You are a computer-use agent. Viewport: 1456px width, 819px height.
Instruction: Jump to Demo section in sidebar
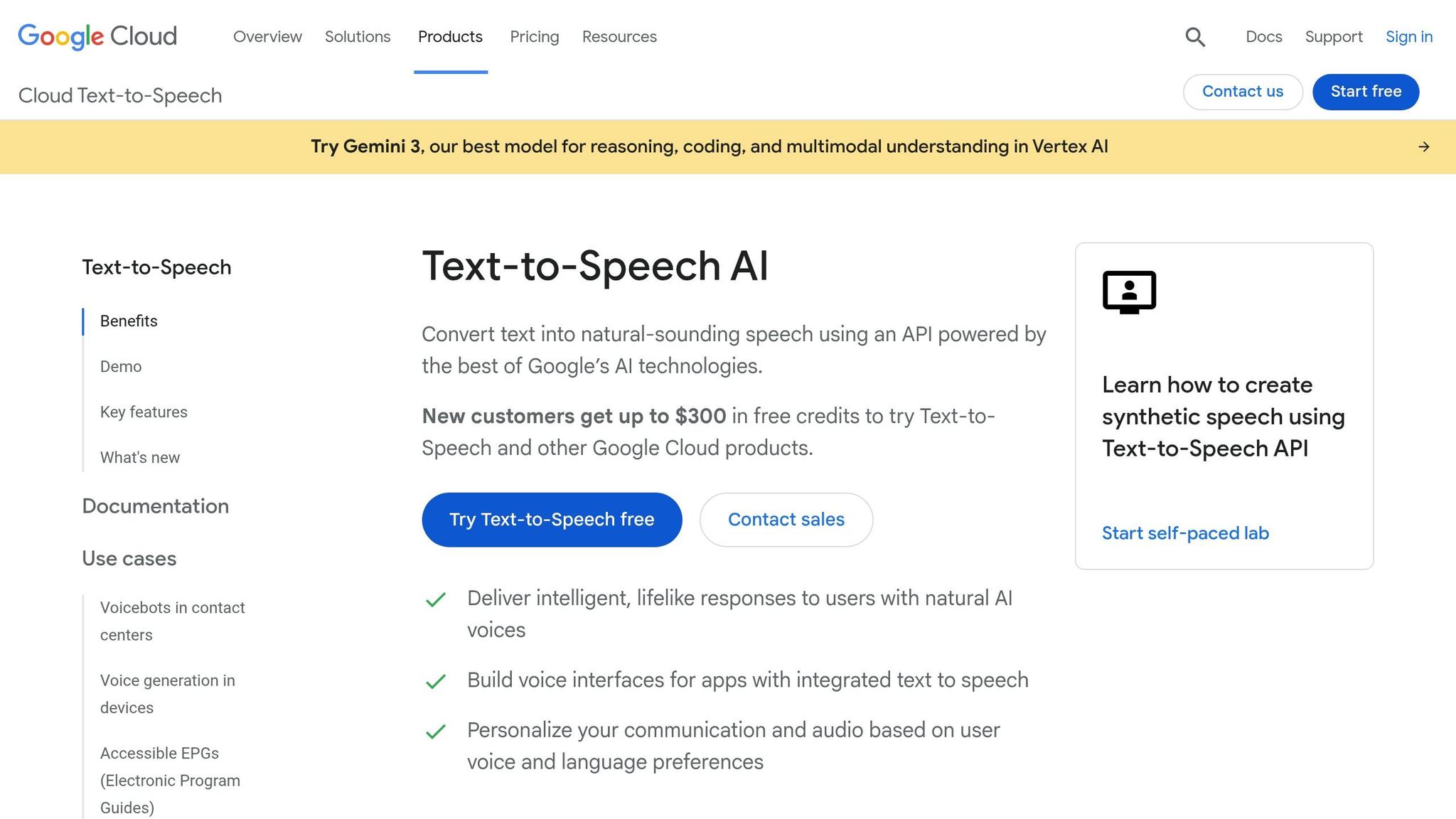[x=121, y=367]
